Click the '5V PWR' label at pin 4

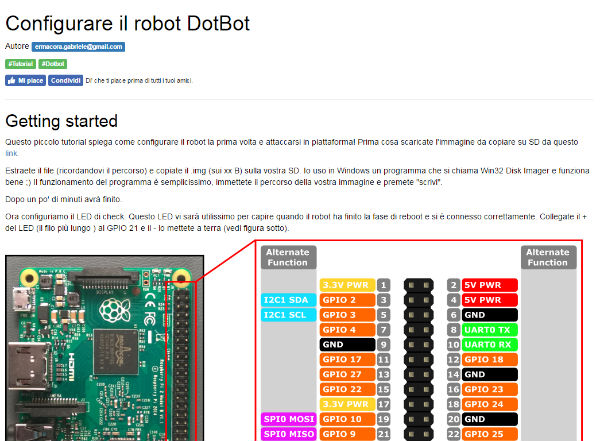(490, 300)
